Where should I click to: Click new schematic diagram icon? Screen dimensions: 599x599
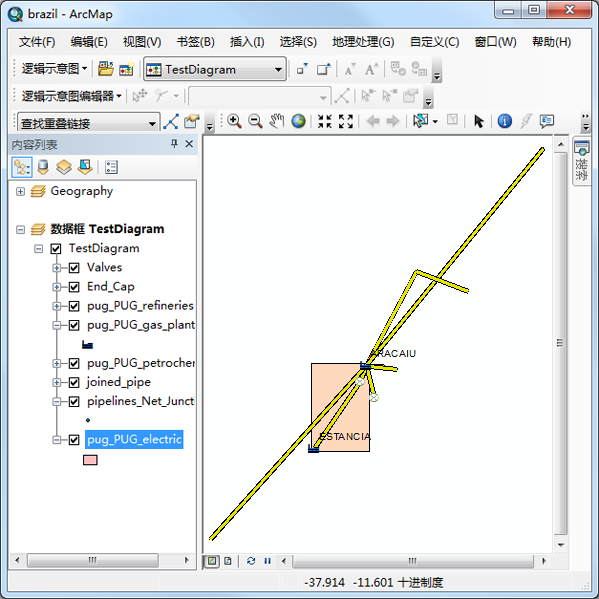point(126,69)
